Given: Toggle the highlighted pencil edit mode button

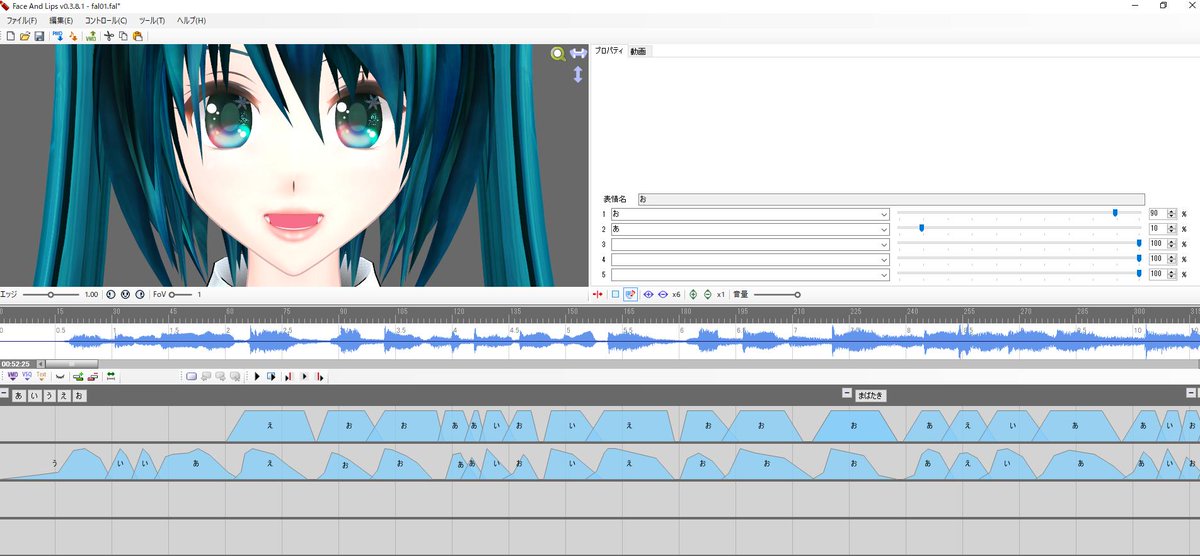Looking at the screenshot, I should point(631,294).
